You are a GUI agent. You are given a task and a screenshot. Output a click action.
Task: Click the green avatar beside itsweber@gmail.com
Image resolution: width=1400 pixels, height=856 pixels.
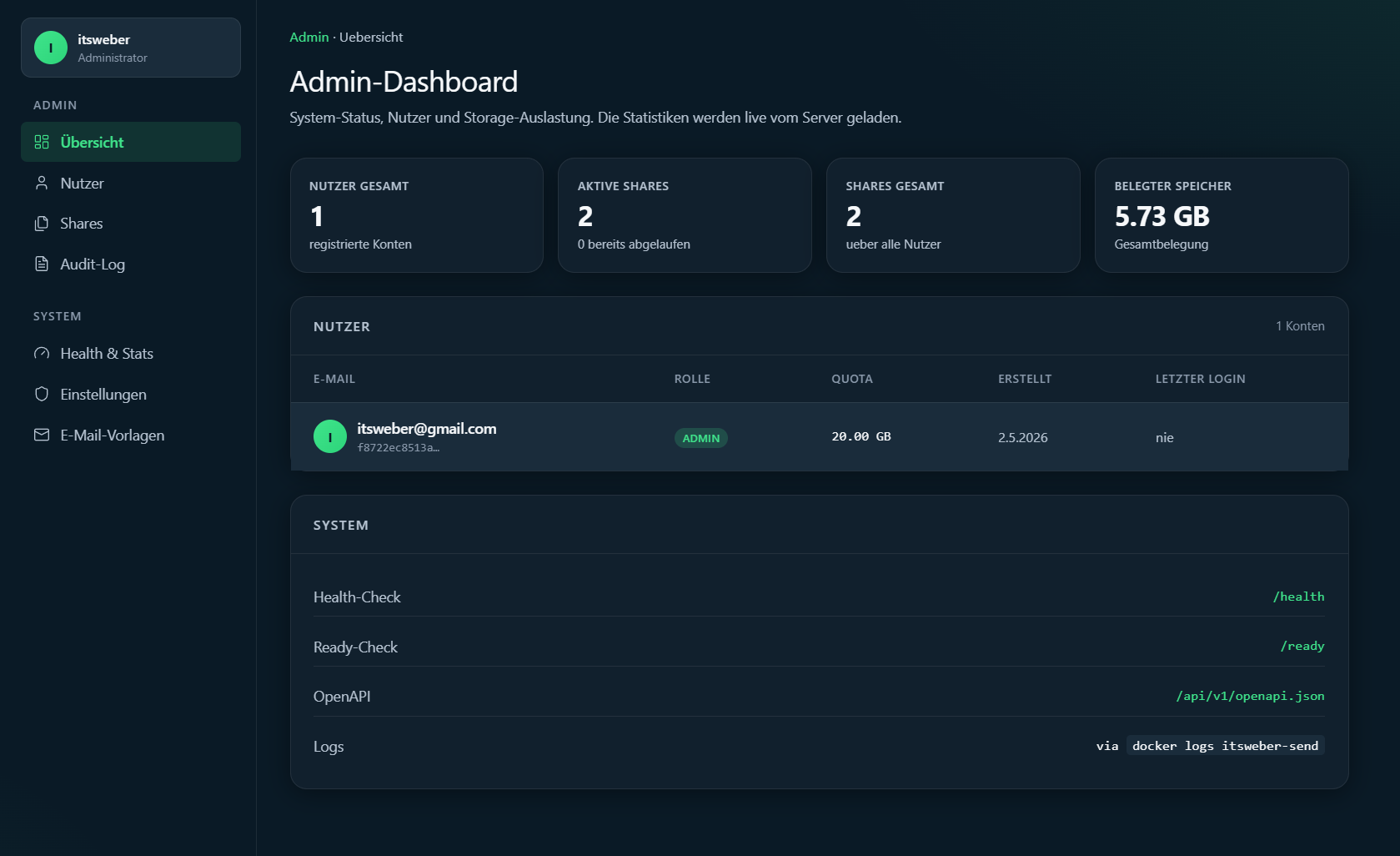[330, 436]
